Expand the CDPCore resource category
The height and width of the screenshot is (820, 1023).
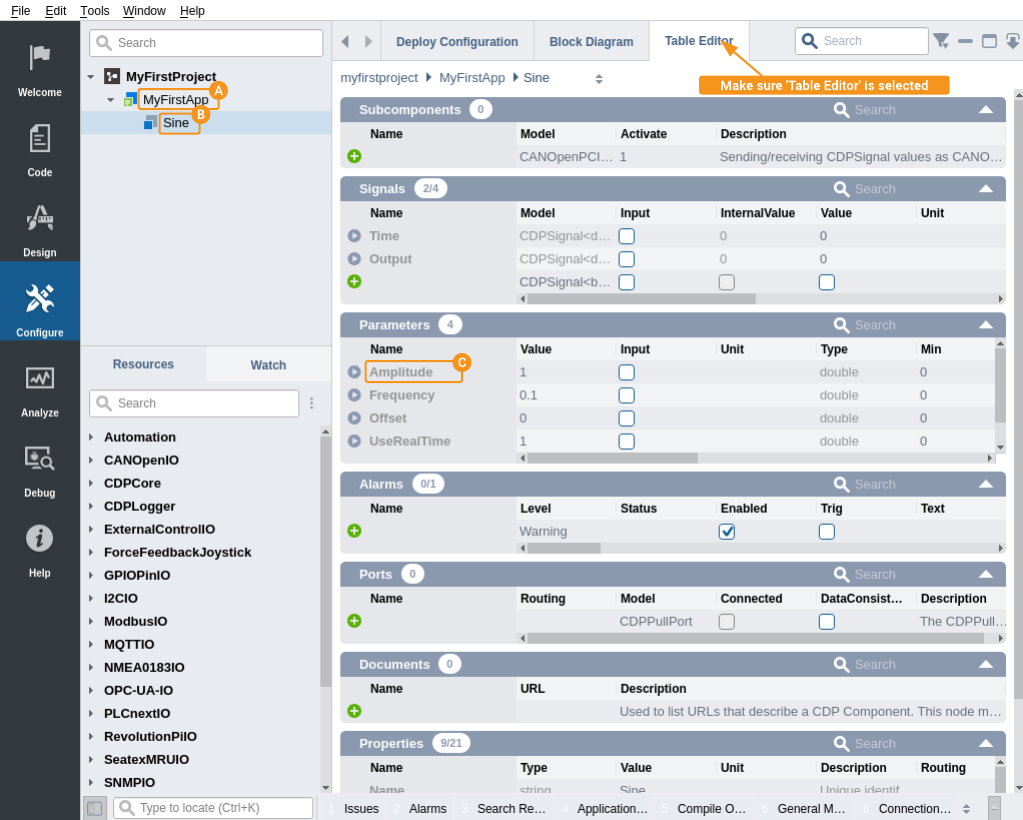(91, 483)
